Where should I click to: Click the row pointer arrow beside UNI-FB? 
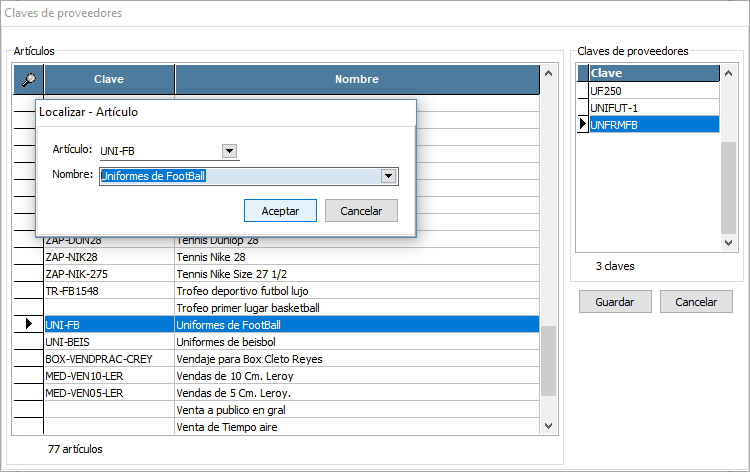click(28, 325)
